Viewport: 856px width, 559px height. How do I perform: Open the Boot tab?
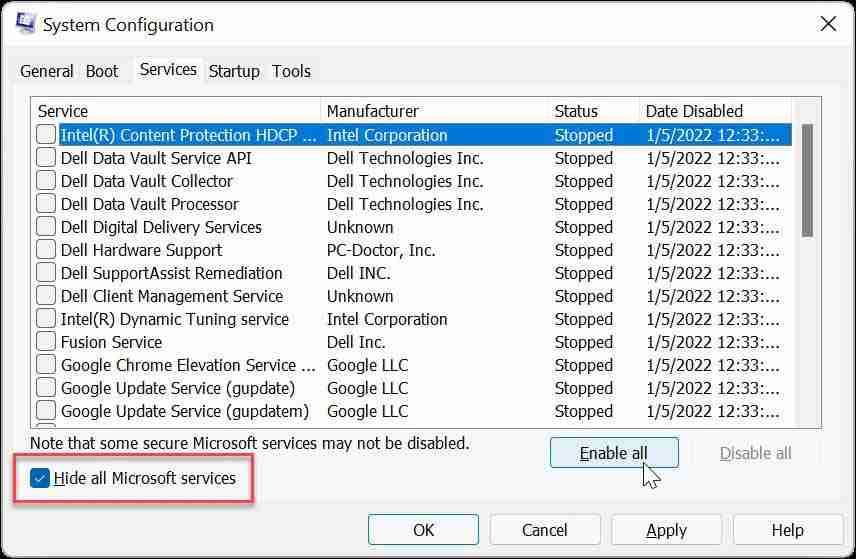click(x=102, y=71)
